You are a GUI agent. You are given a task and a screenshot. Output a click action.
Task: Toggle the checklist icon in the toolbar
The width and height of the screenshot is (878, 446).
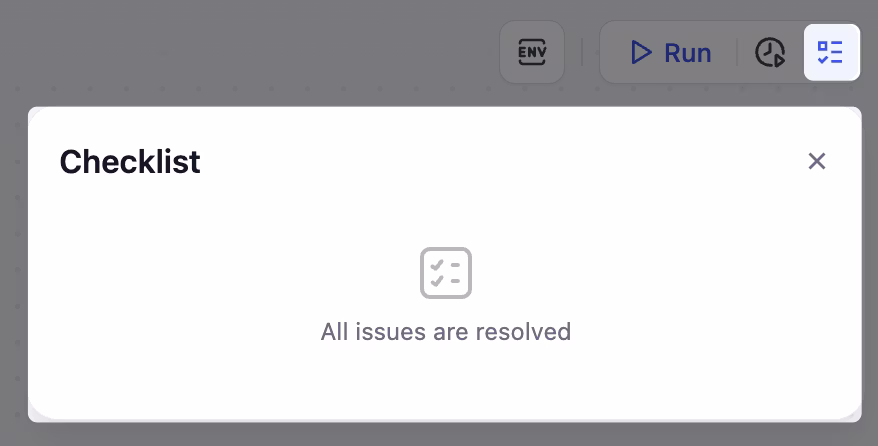coord(831,52)
